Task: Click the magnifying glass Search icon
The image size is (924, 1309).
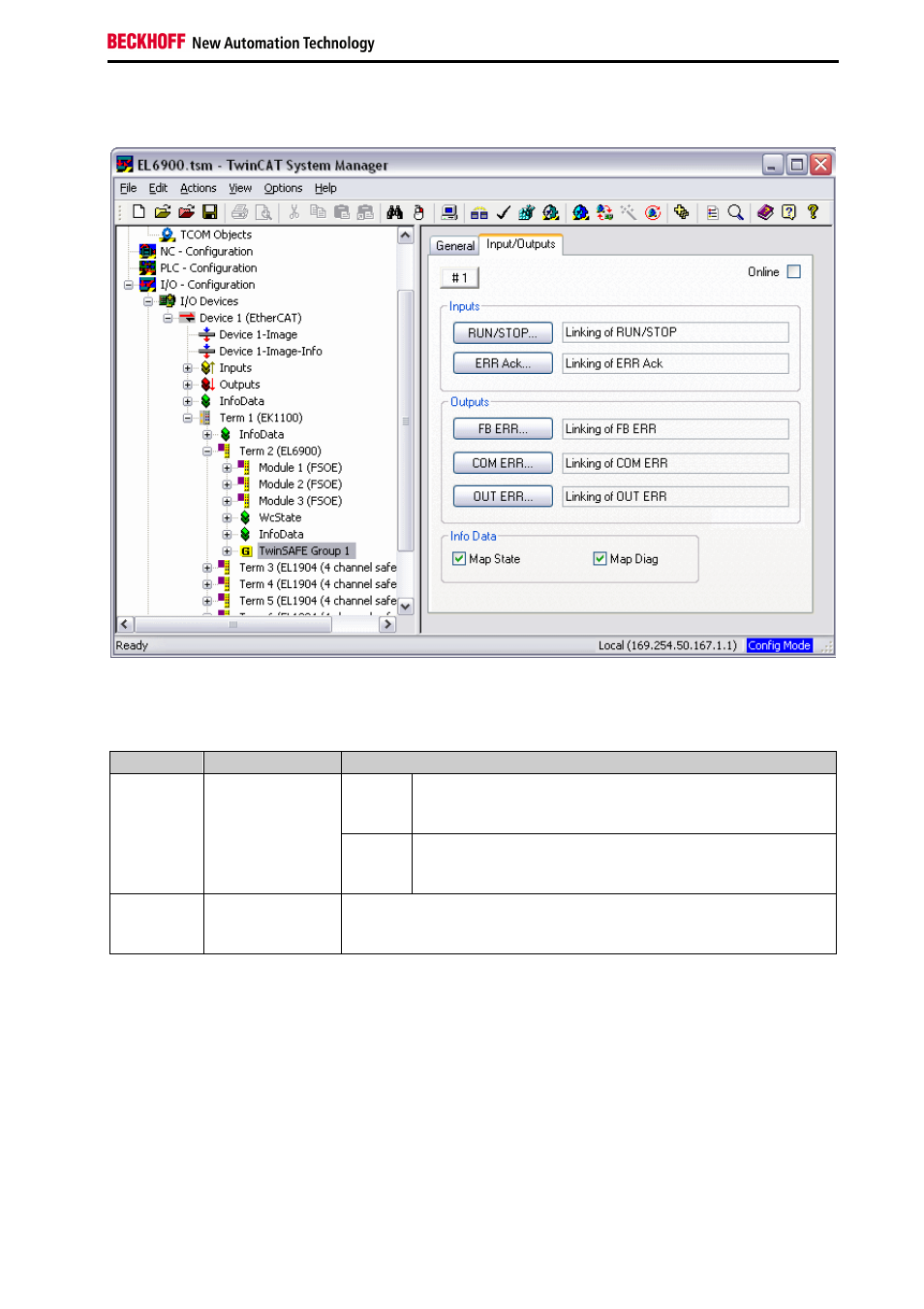Action: 736,212
